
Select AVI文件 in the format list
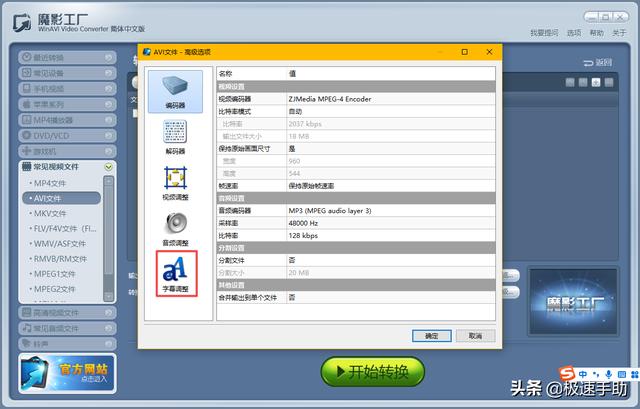(61, 198)
